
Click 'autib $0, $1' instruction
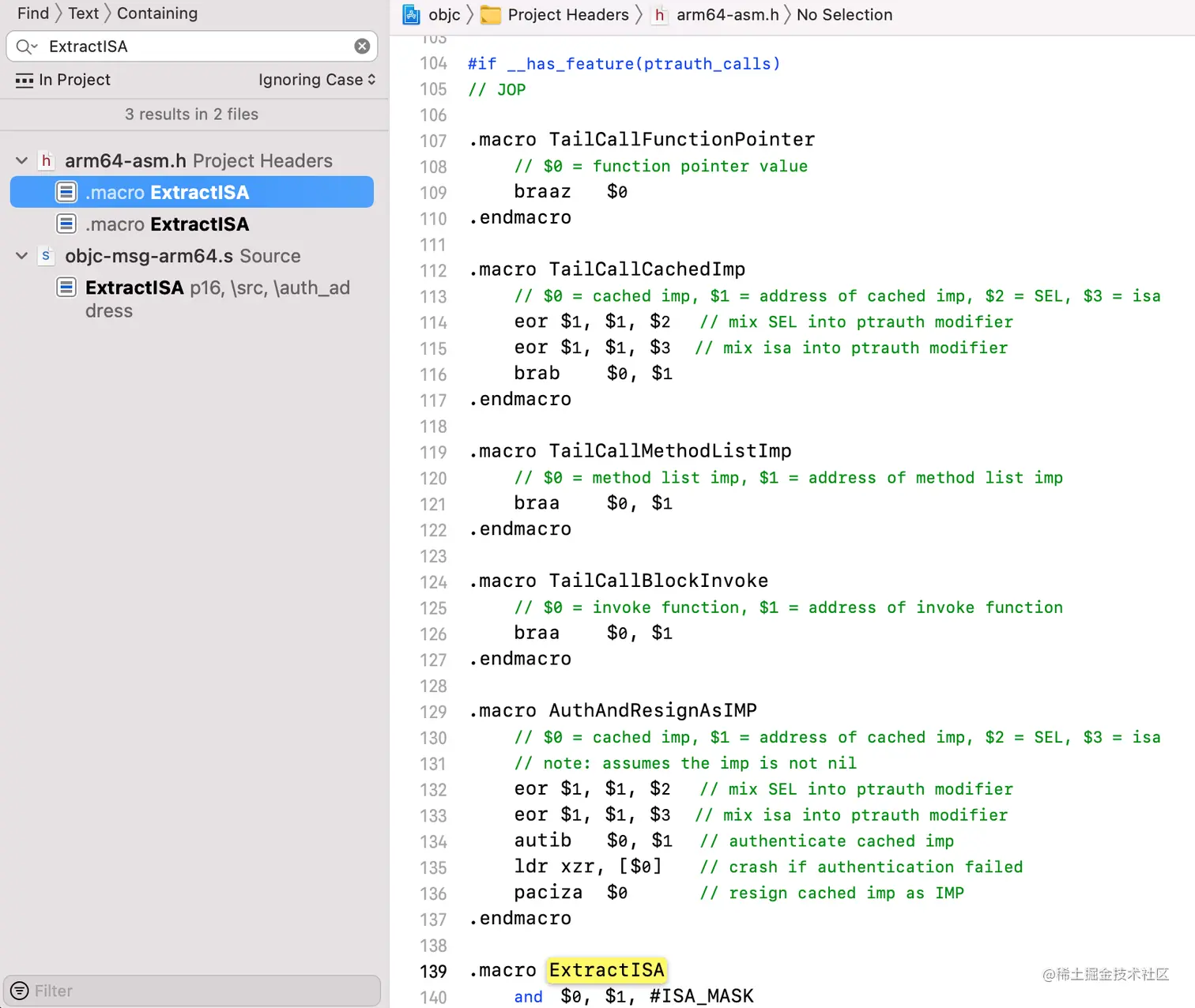pos(593,841)
